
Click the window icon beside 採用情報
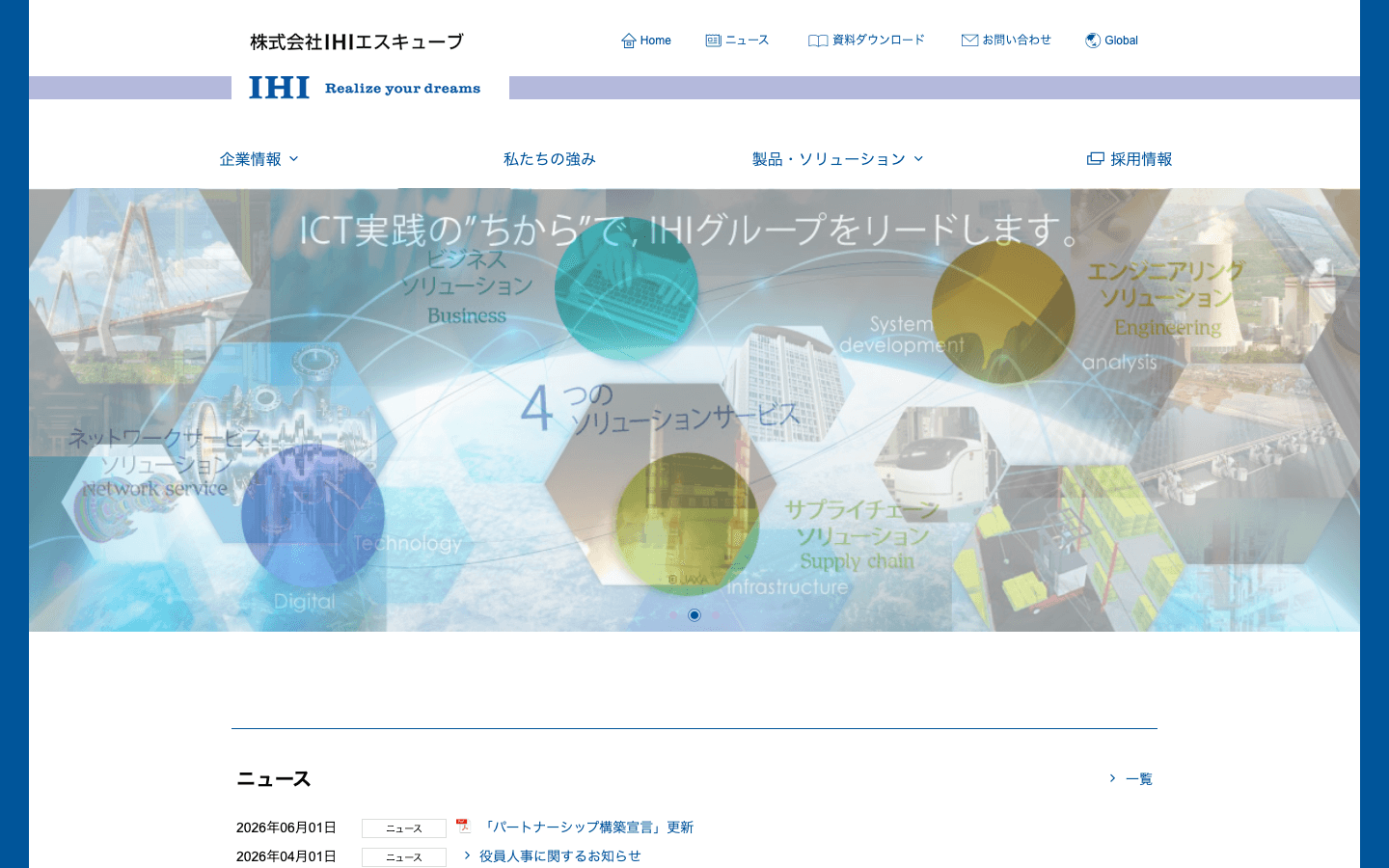coord(1096,159)
